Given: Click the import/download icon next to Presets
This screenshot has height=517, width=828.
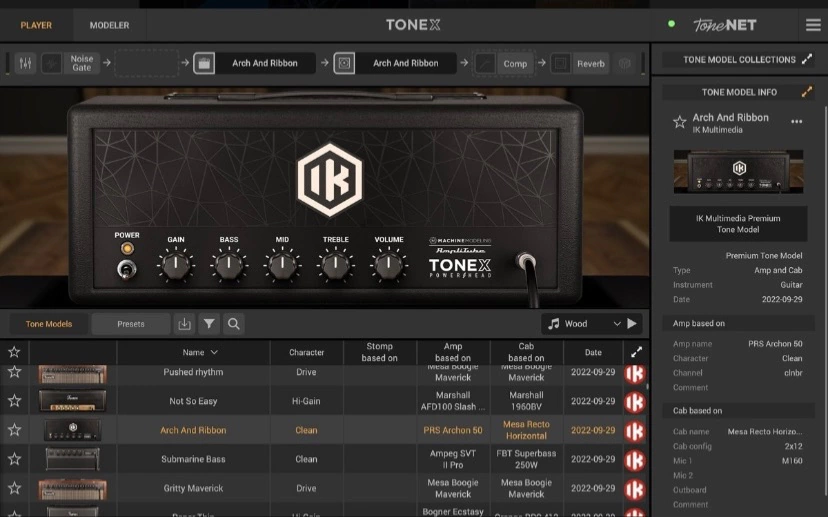Looking at the screenshot, I should pyautogui.click(x=184, y=324).
